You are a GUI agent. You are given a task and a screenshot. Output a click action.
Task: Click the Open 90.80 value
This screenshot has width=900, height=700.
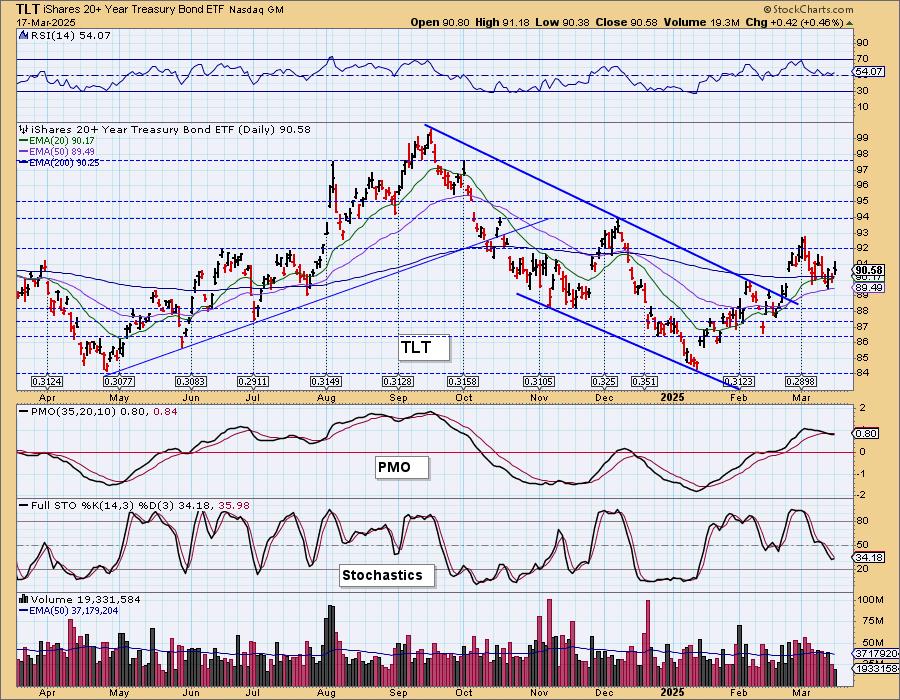[x=440, y=22]
